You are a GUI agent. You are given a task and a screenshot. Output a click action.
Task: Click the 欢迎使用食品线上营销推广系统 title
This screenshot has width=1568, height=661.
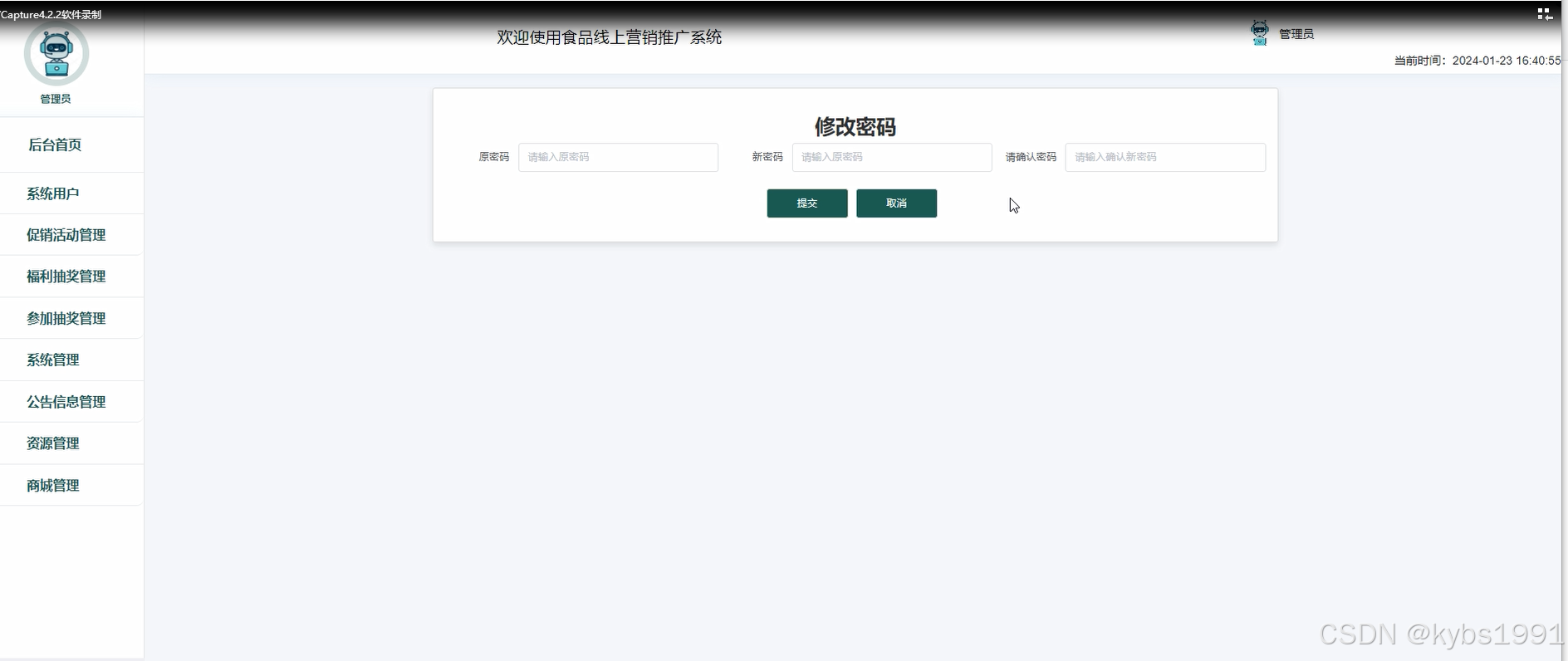[610, 37]
